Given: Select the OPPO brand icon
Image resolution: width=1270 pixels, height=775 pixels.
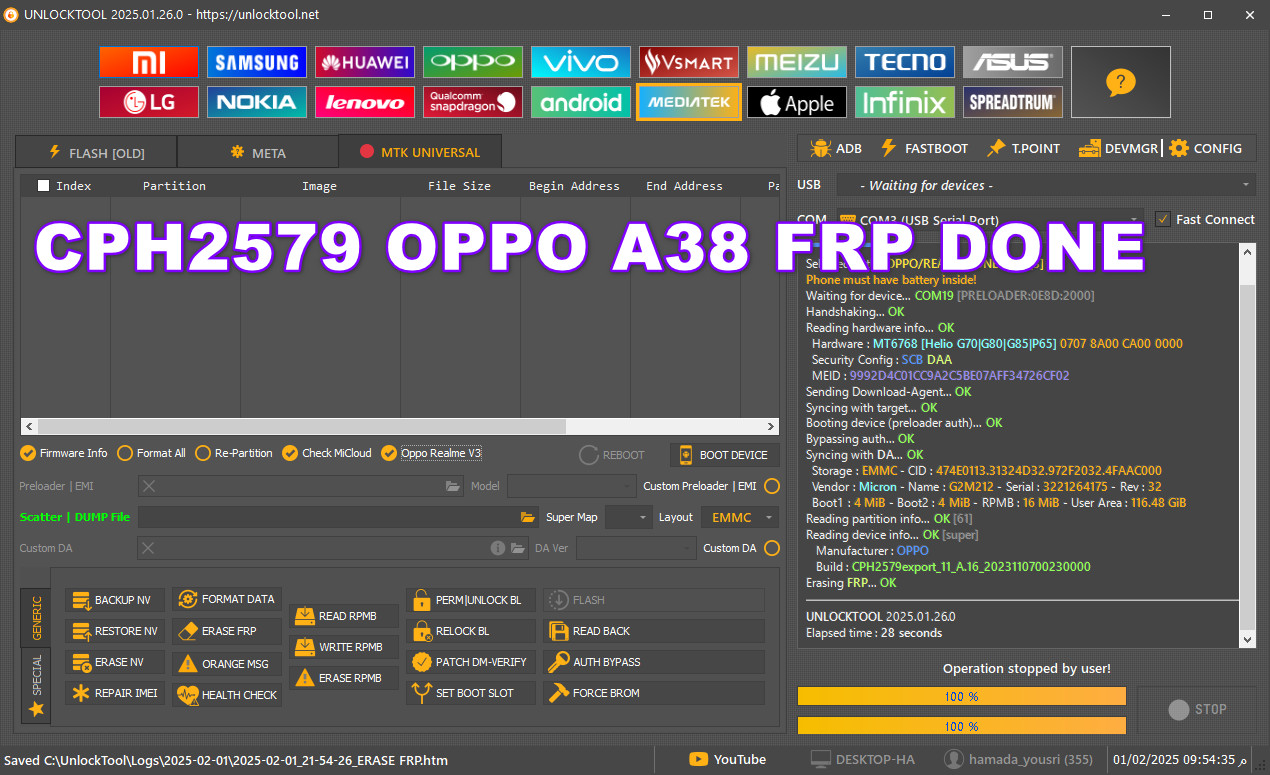Looking at the screenshot, I should [473, 62].
